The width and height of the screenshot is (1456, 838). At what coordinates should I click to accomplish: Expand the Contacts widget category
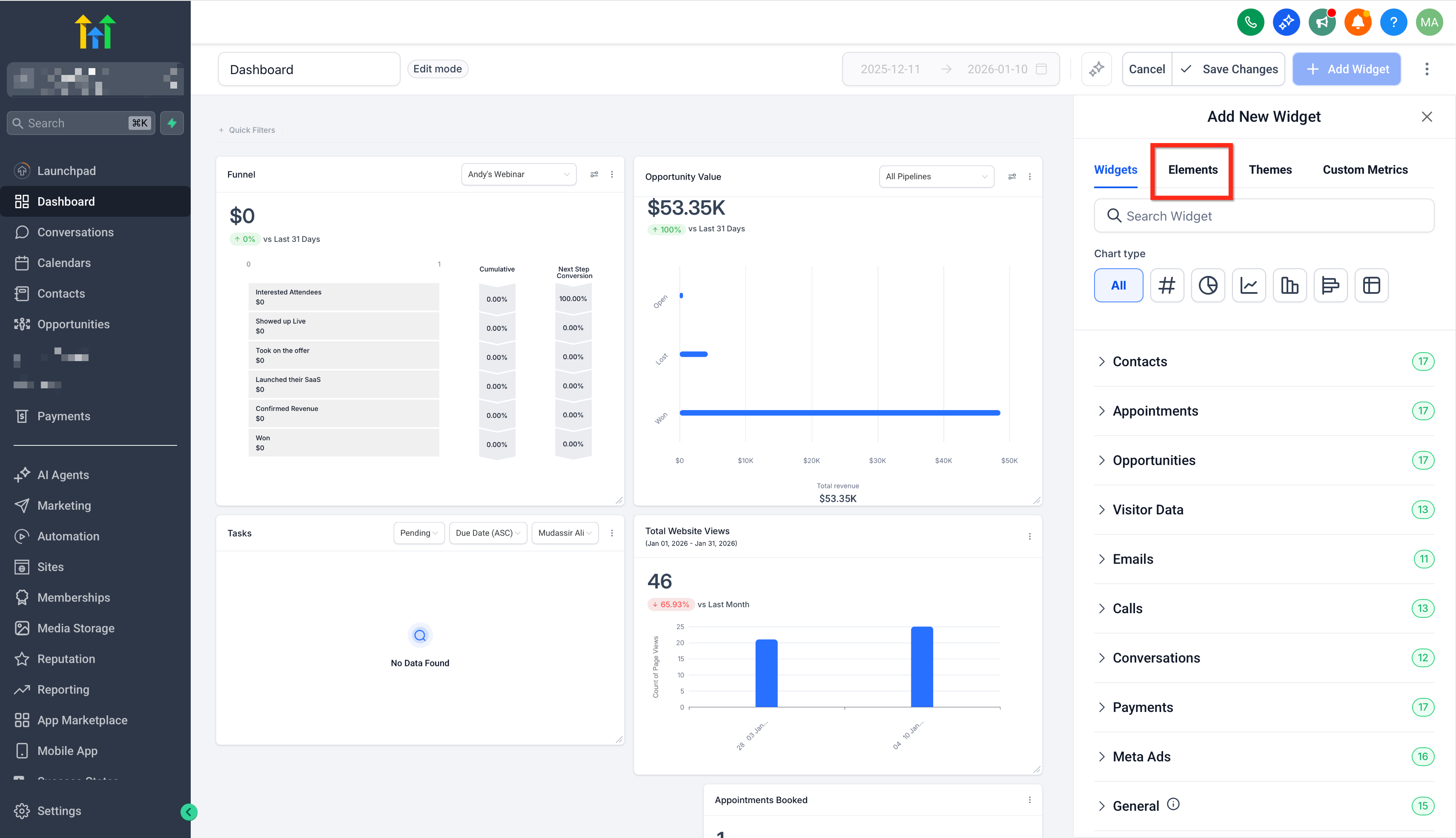pos(1140,362)
